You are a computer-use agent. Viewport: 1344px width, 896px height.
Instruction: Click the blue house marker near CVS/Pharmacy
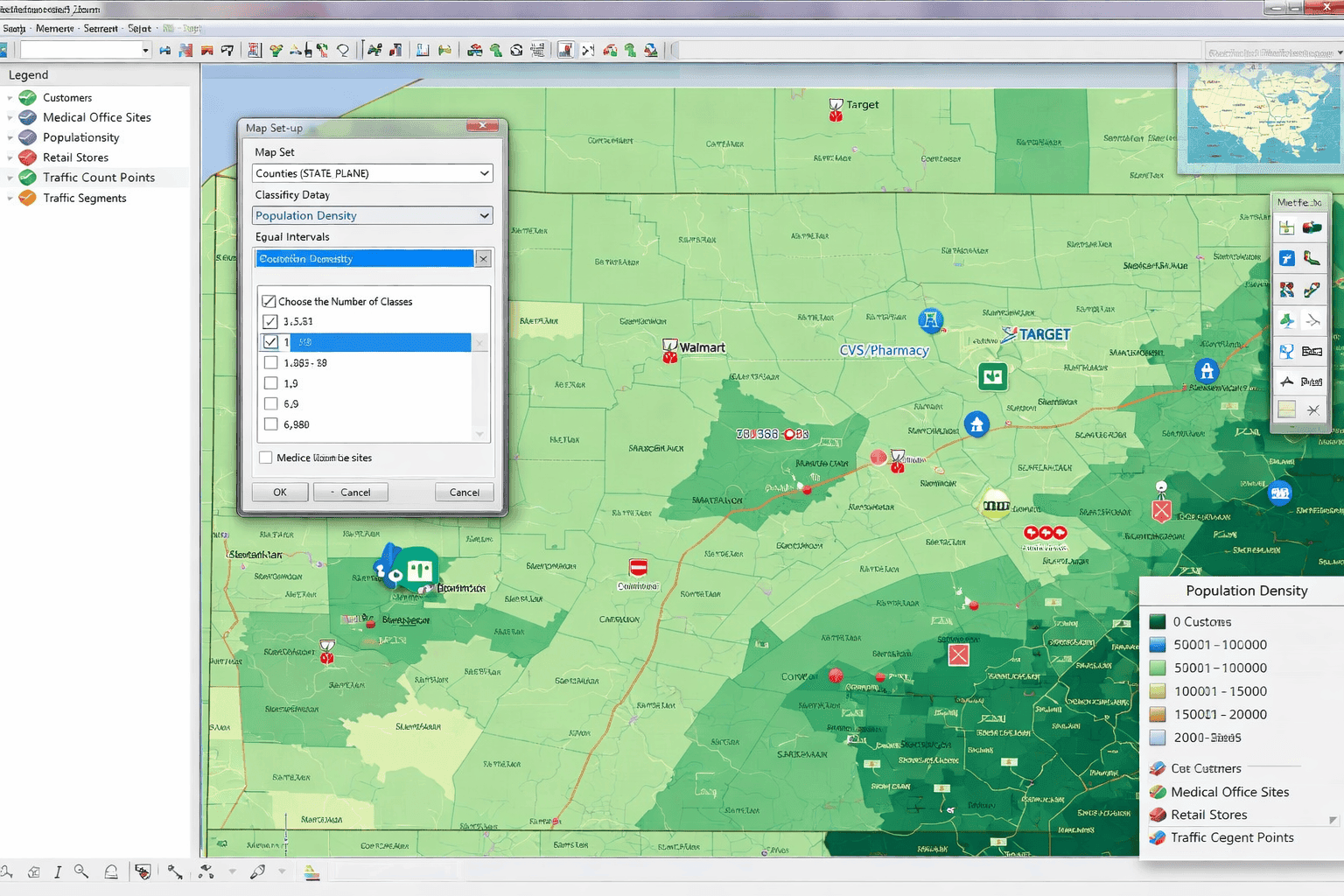(976, 425)
